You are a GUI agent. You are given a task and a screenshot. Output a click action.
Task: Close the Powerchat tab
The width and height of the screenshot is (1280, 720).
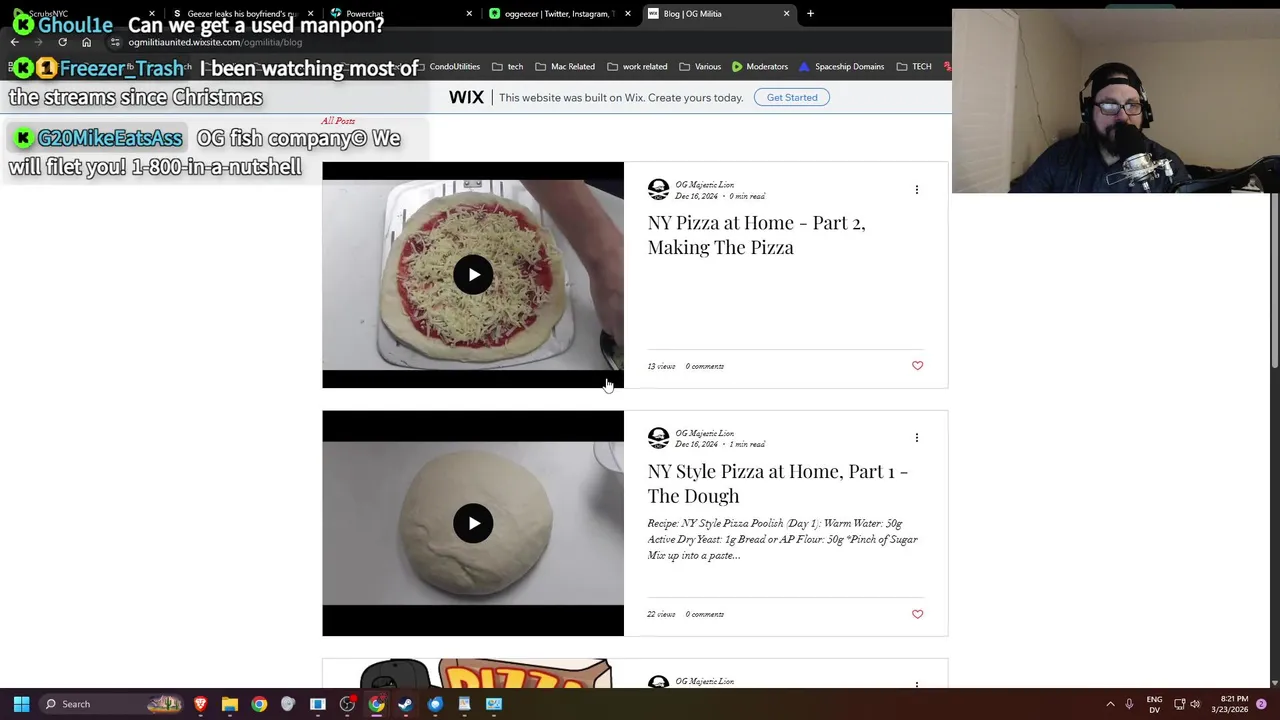[x=469, y=14]
